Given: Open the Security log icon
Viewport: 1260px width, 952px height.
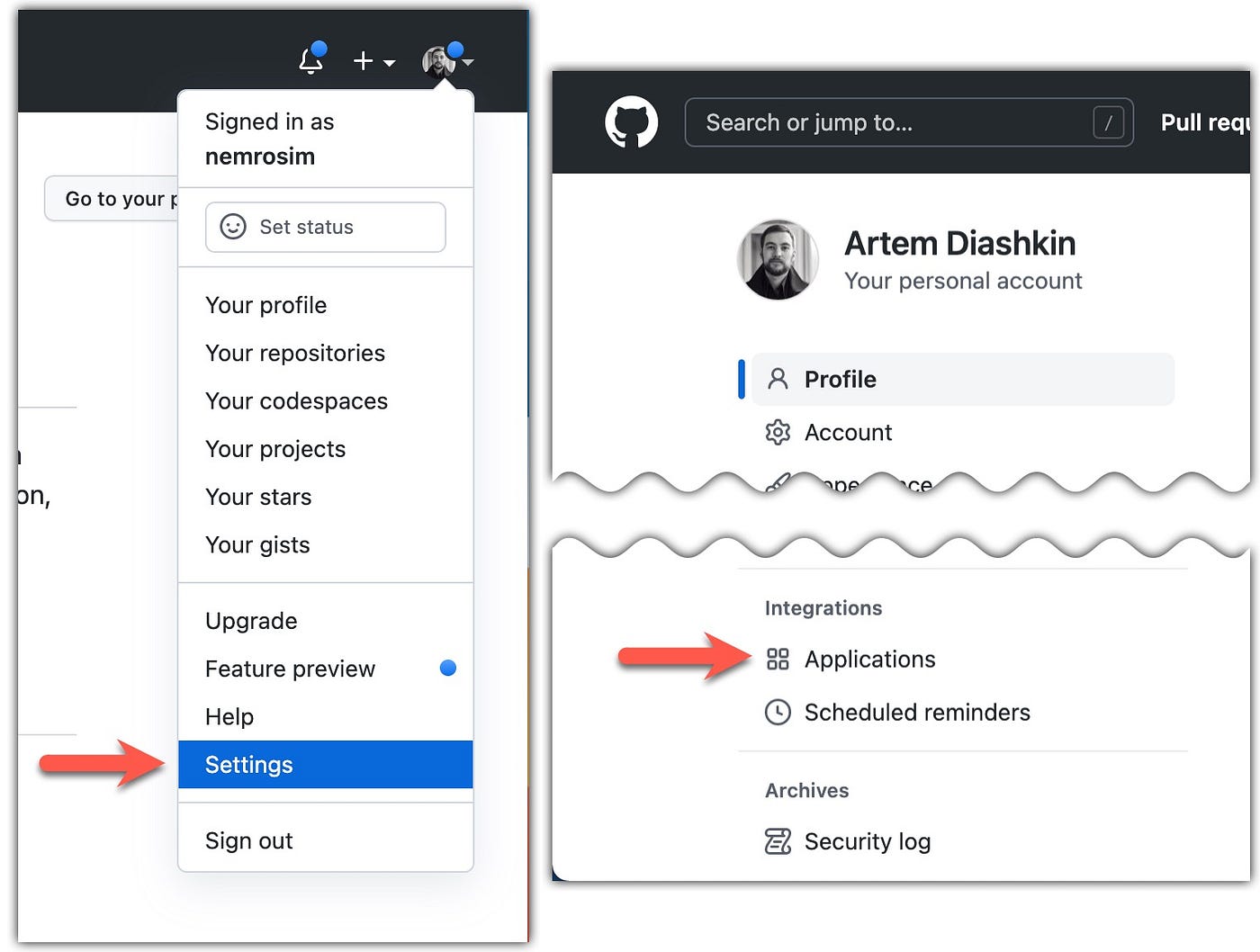Looking at the screenshot, I should tap(776, 841).
